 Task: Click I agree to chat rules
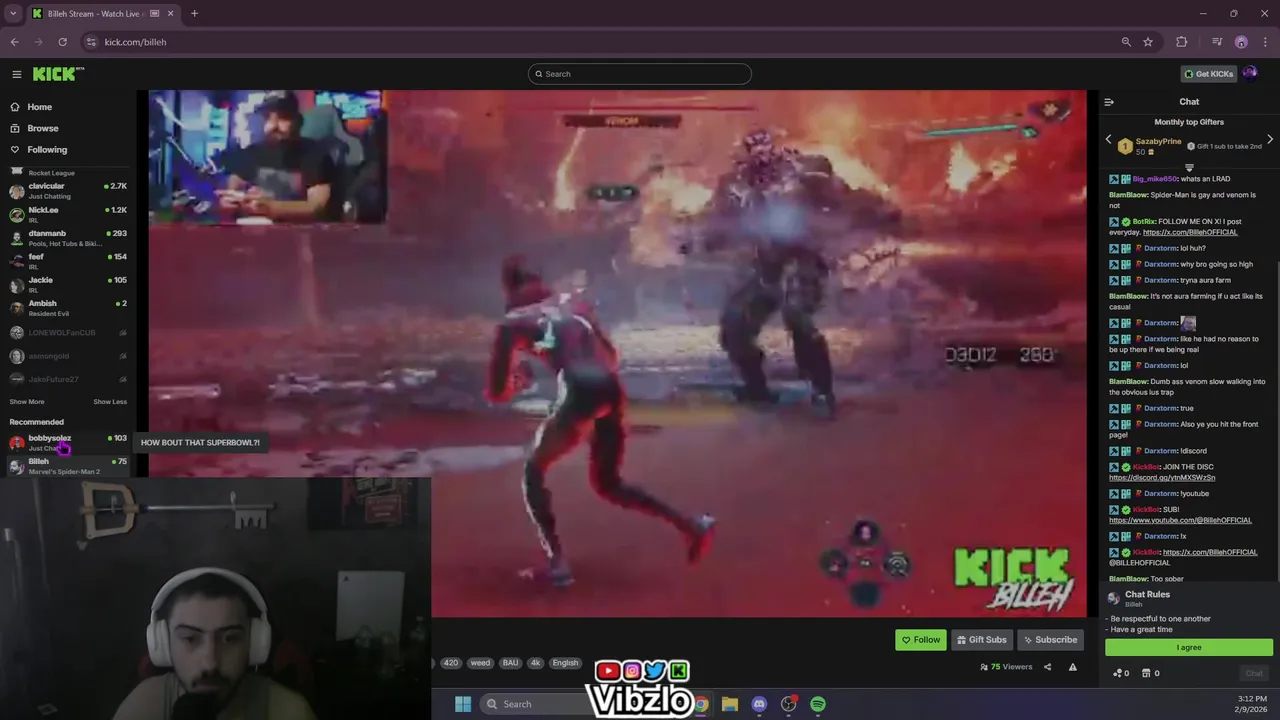[x=1189, y=648]
